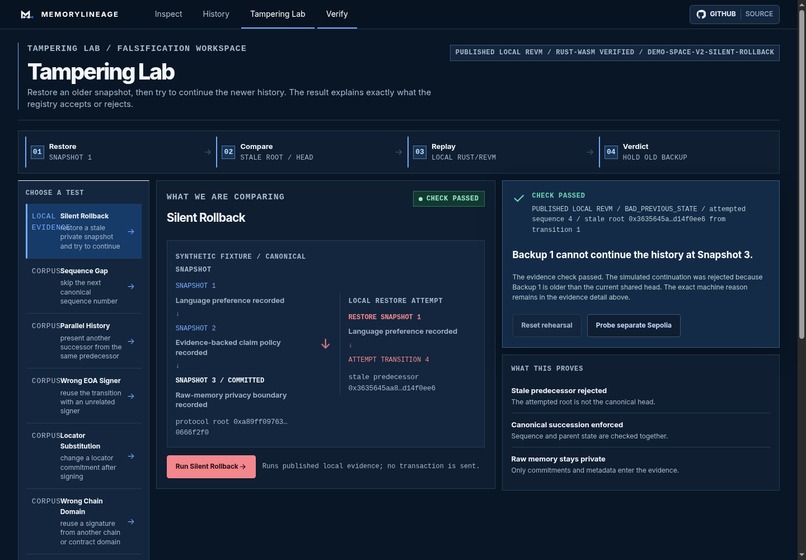Click the red down arrow between snapshots
The image size is (806, 560).
(325, 344)
